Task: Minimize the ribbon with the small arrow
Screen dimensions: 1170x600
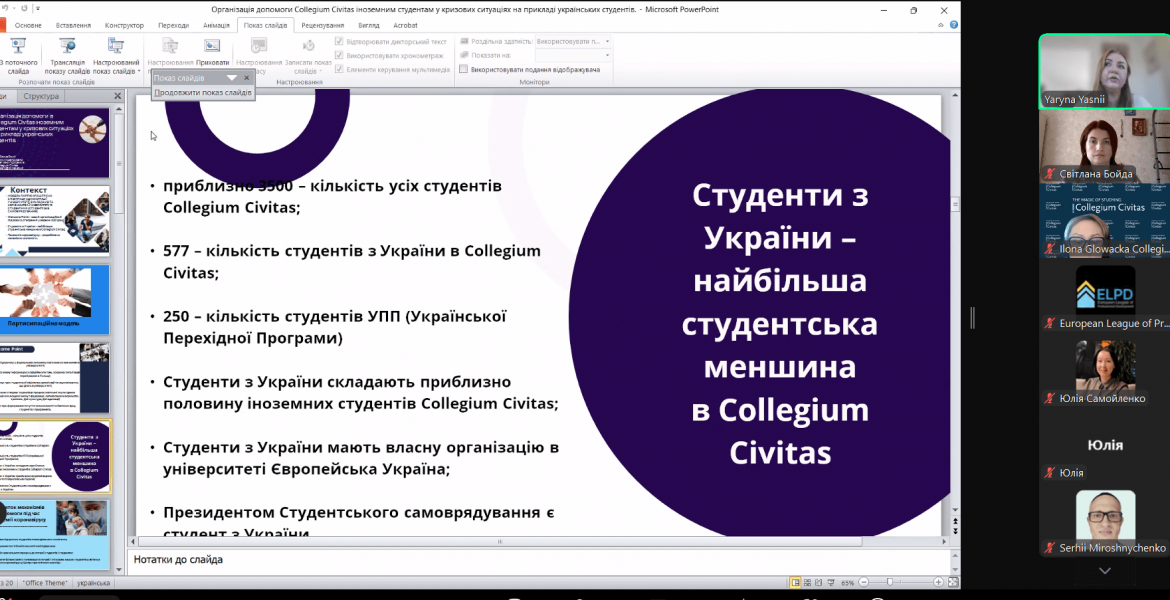Action: pos(941,25)
